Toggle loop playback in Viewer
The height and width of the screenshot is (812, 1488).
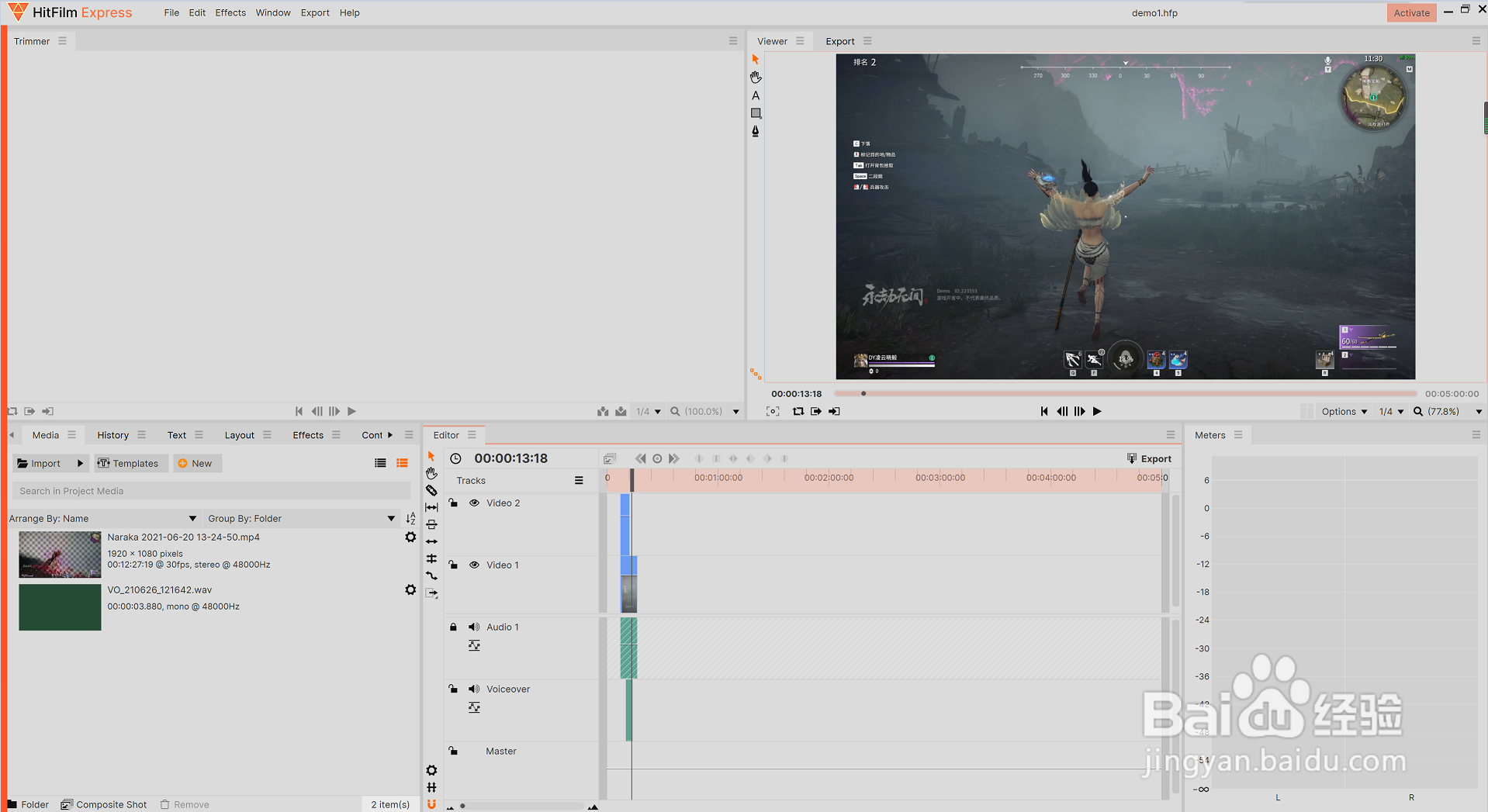pos(798,411)
